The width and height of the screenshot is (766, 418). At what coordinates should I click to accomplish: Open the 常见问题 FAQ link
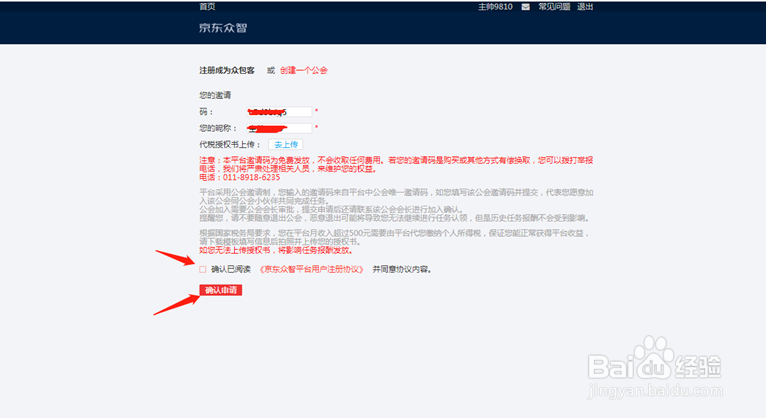point(554,6)
